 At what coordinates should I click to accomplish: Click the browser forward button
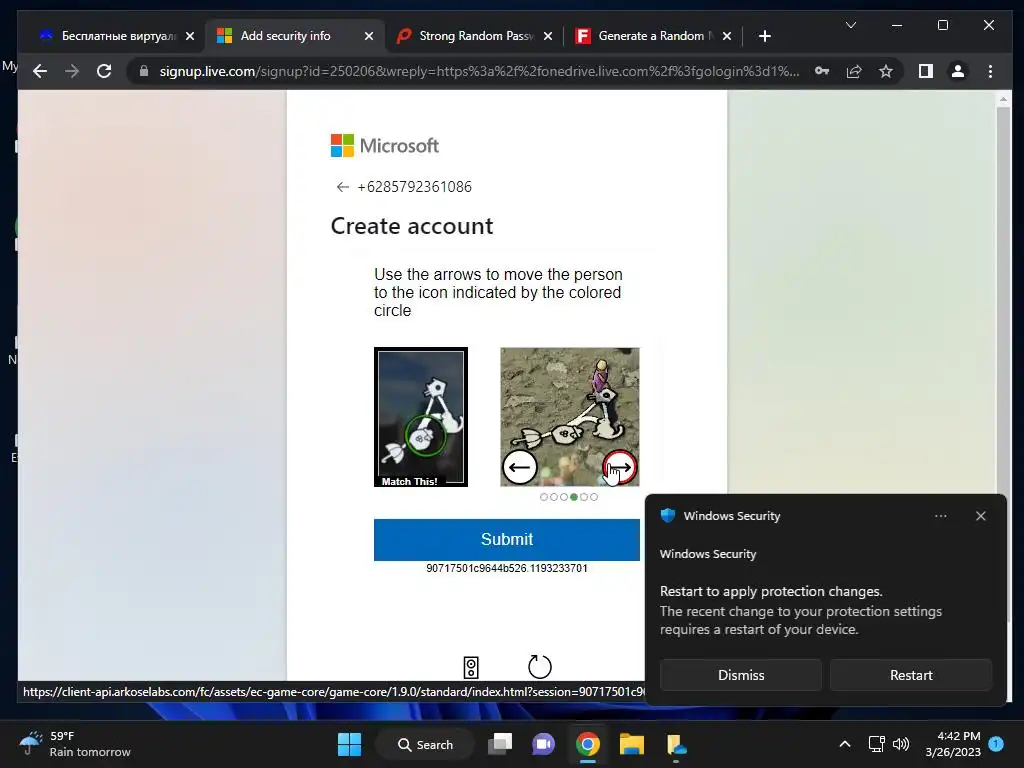pyautogui.click(x=72, y=71)
